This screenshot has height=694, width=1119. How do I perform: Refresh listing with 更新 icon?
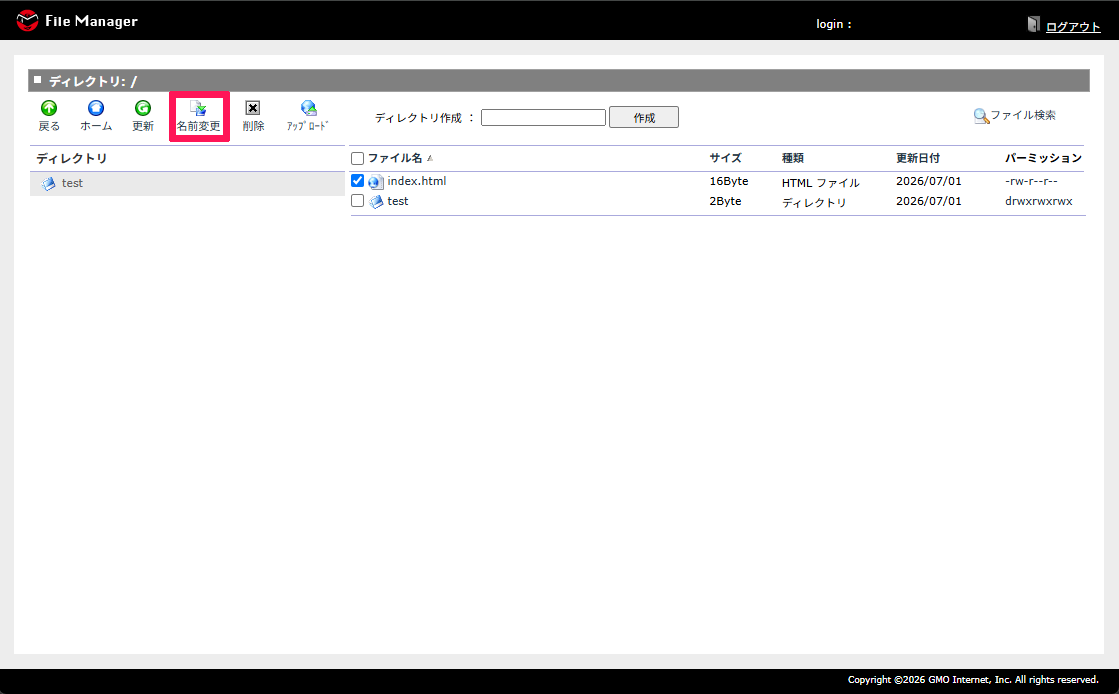143,108
